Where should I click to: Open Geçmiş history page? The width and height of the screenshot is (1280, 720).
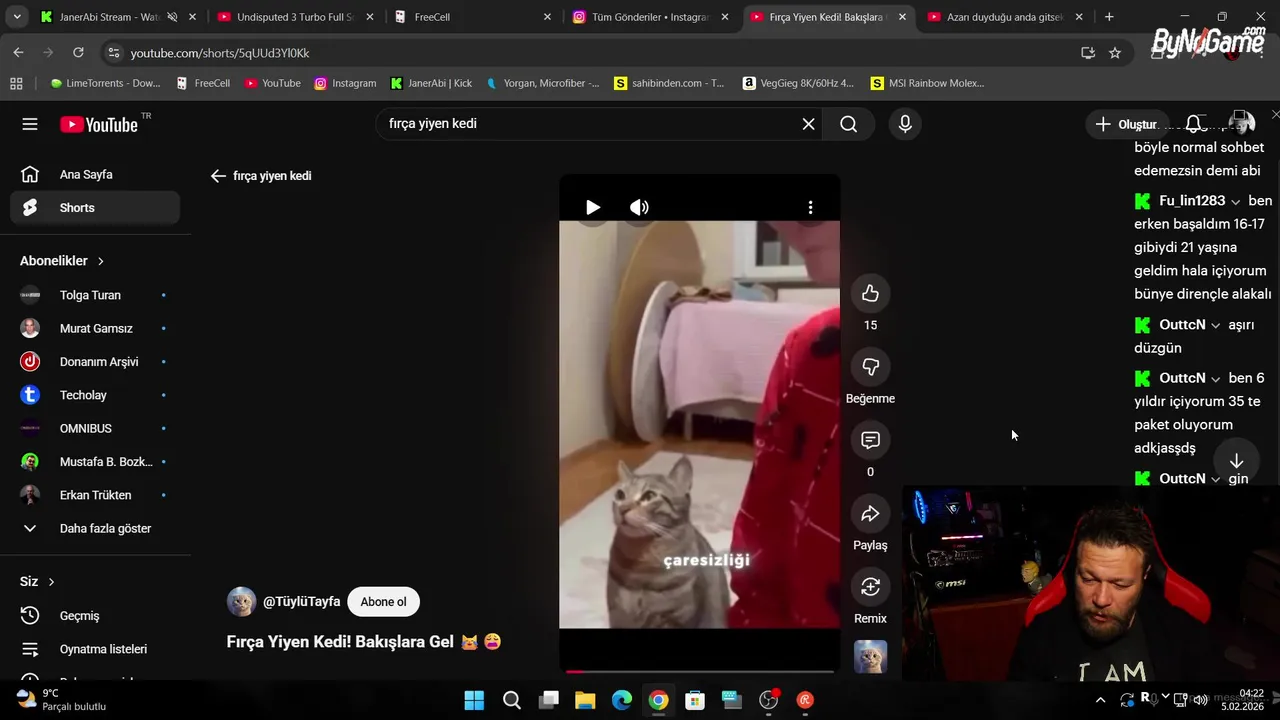pyautogui.click(x=95, y=616)
